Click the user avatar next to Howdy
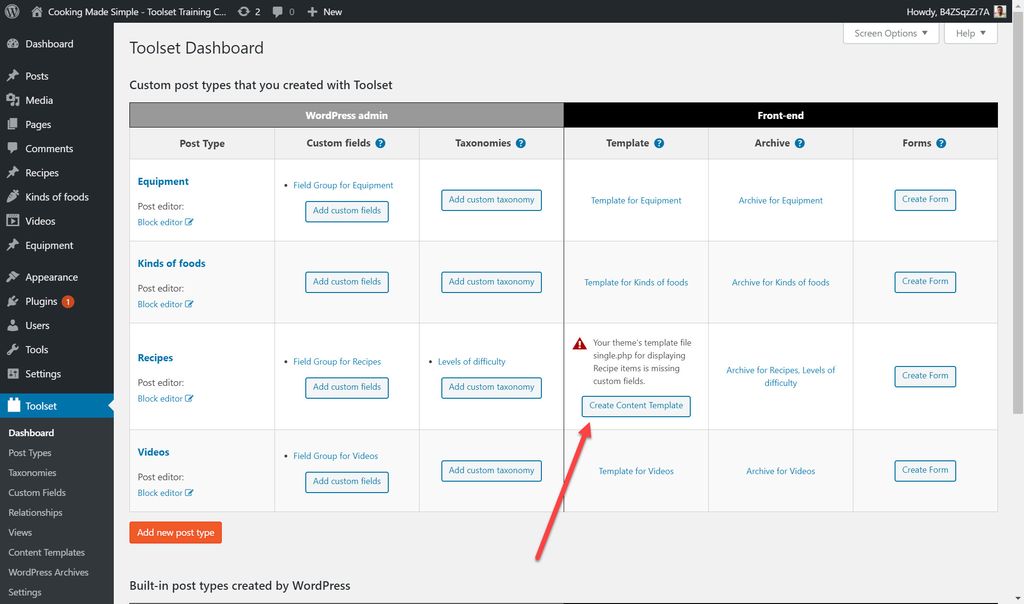The width and height of the screenshot is (1024, 604). click(x=1000, y=11)
